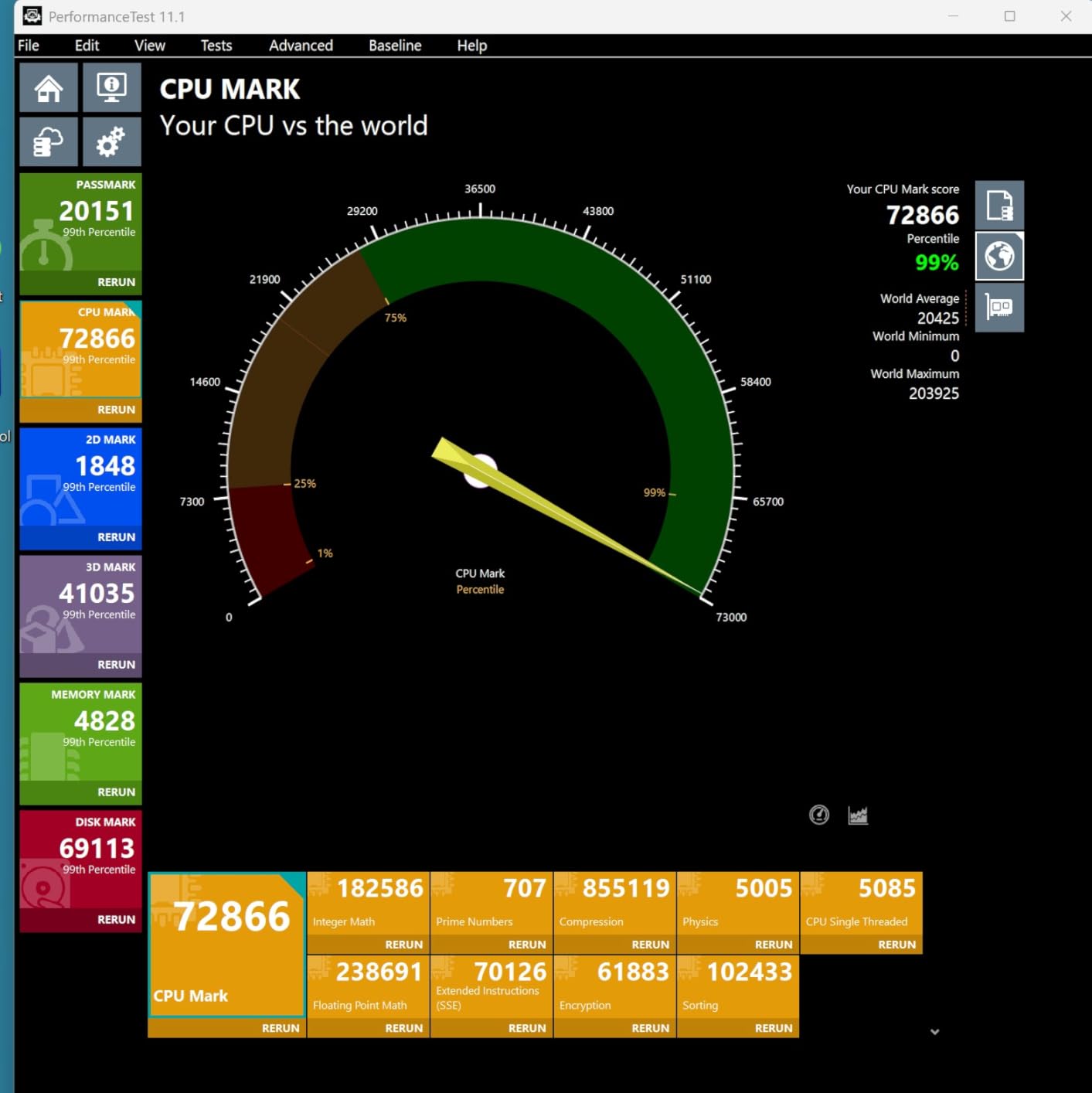Open the Help menu
The height and width of the screenshot is (1093, 1092).
tap(471, 46)
